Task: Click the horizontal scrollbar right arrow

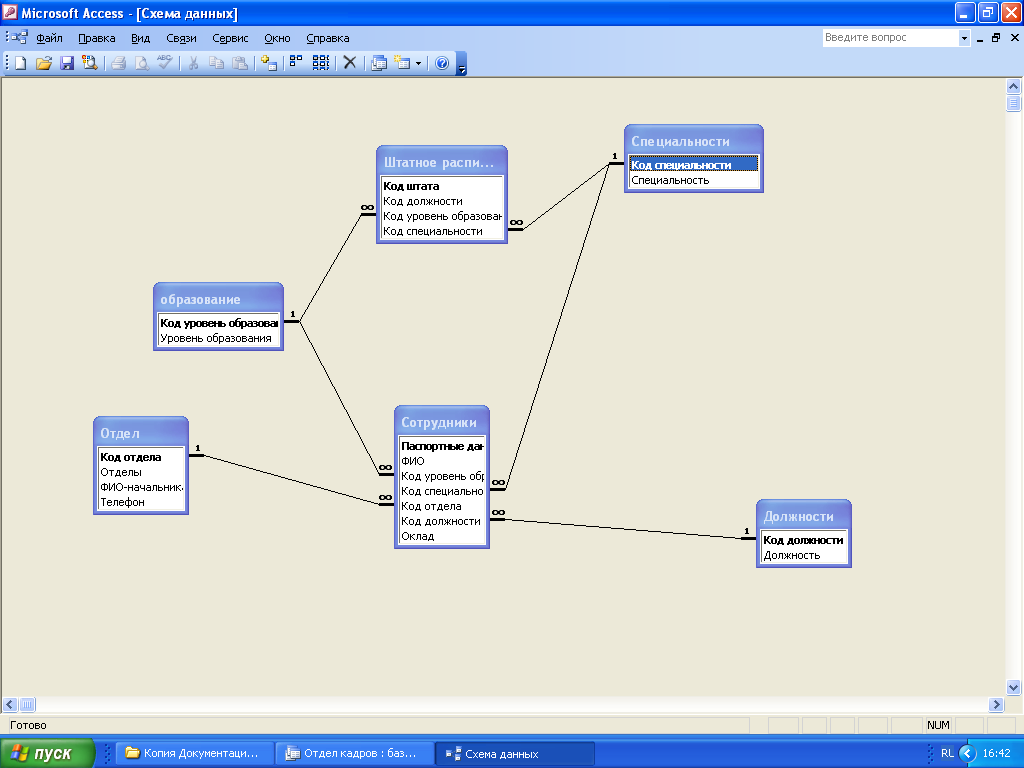Action: pyautogui.click(x=996, y=705)
